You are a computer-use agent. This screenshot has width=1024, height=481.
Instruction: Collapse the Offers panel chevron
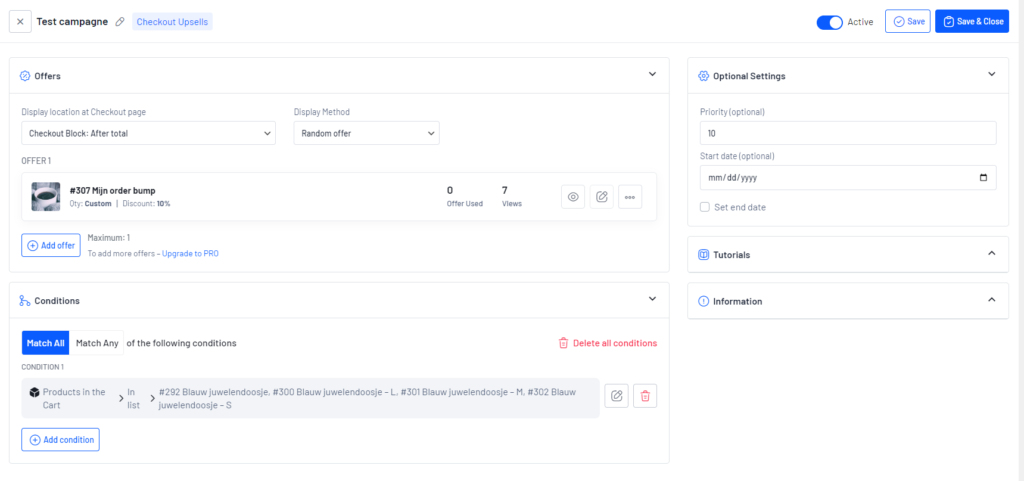click(652, 74)
